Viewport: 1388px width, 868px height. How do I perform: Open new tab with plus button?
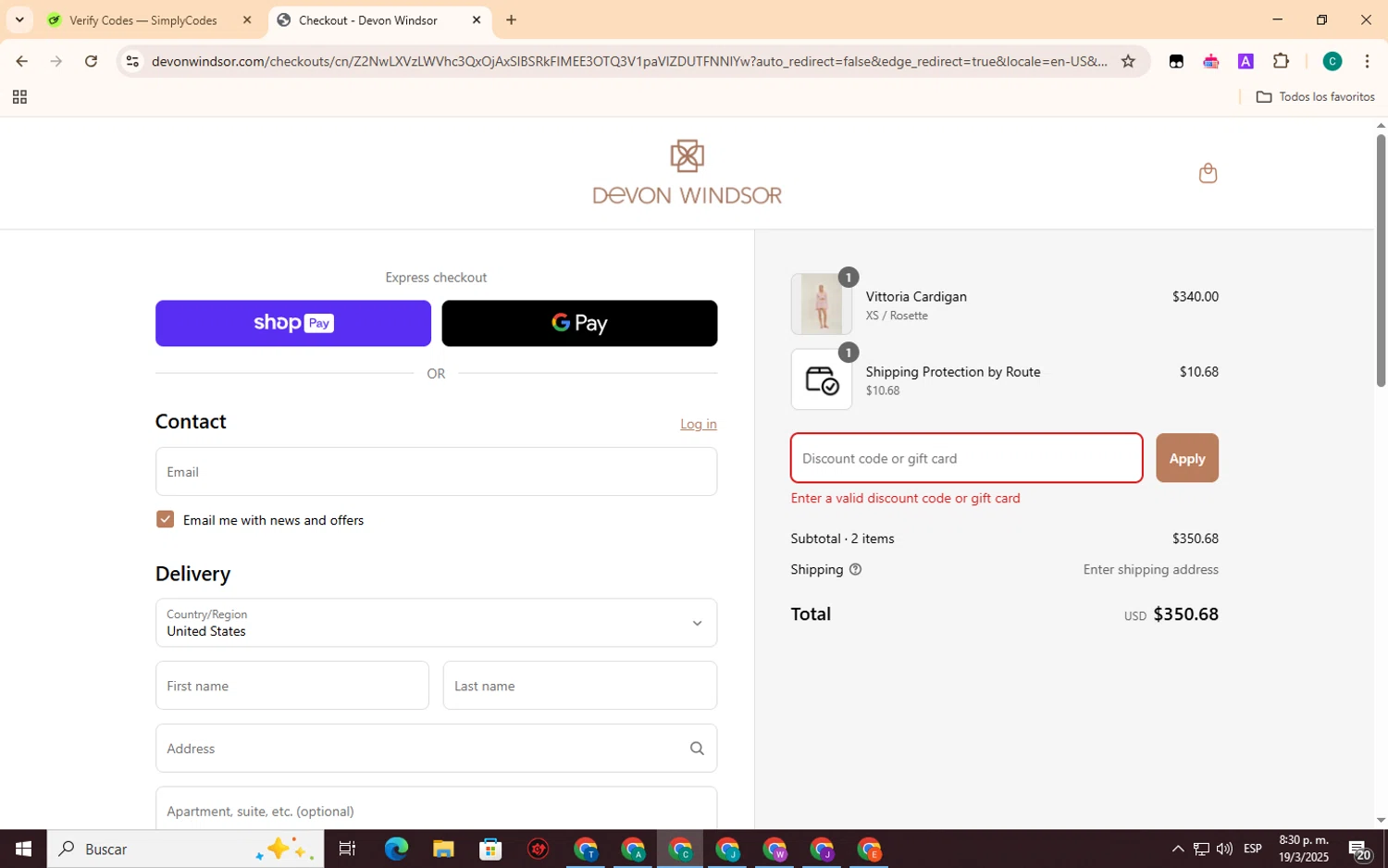click(x=511, y=19)
